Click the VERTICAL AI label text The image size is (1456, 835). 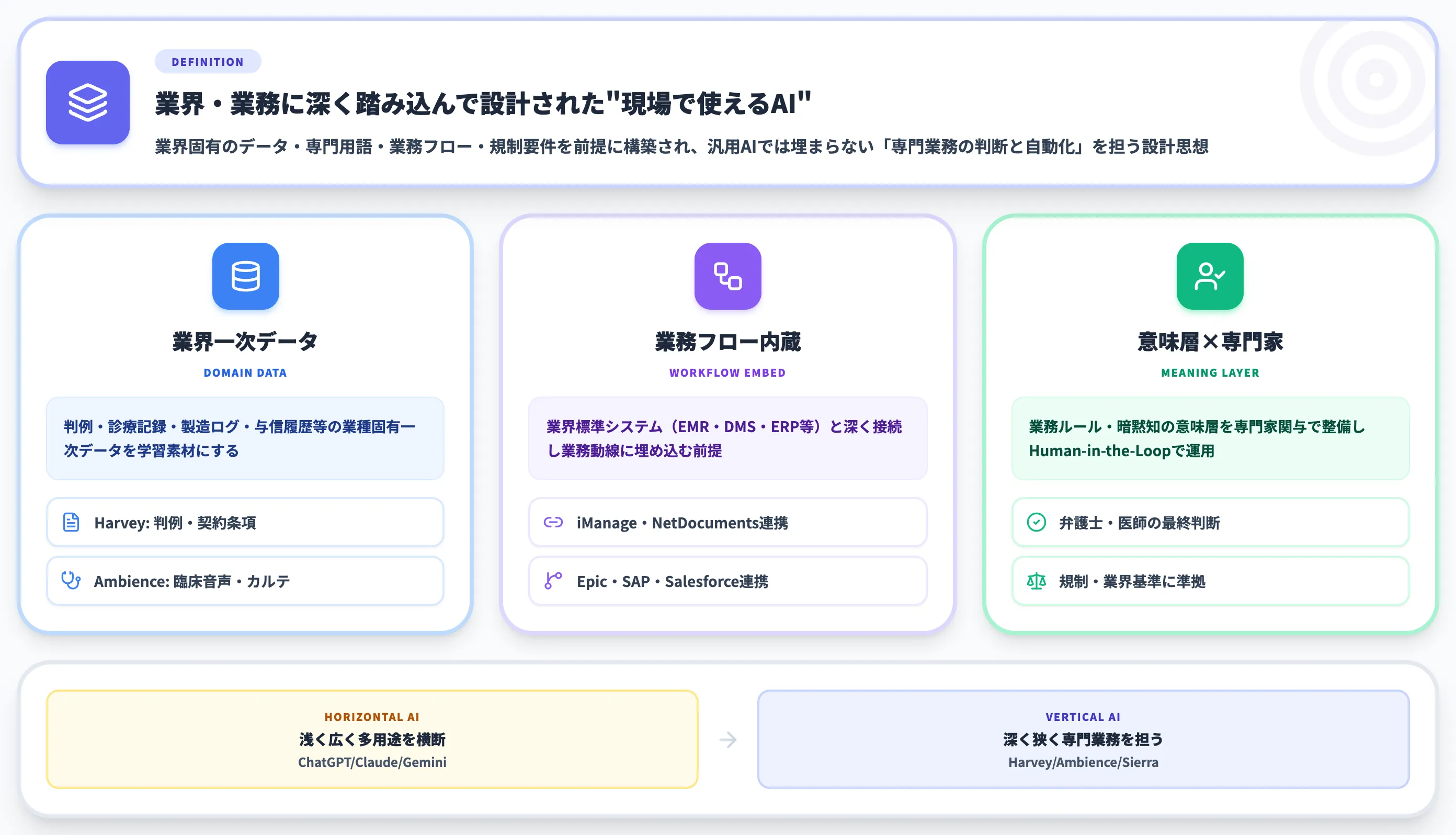[1083, 717]
